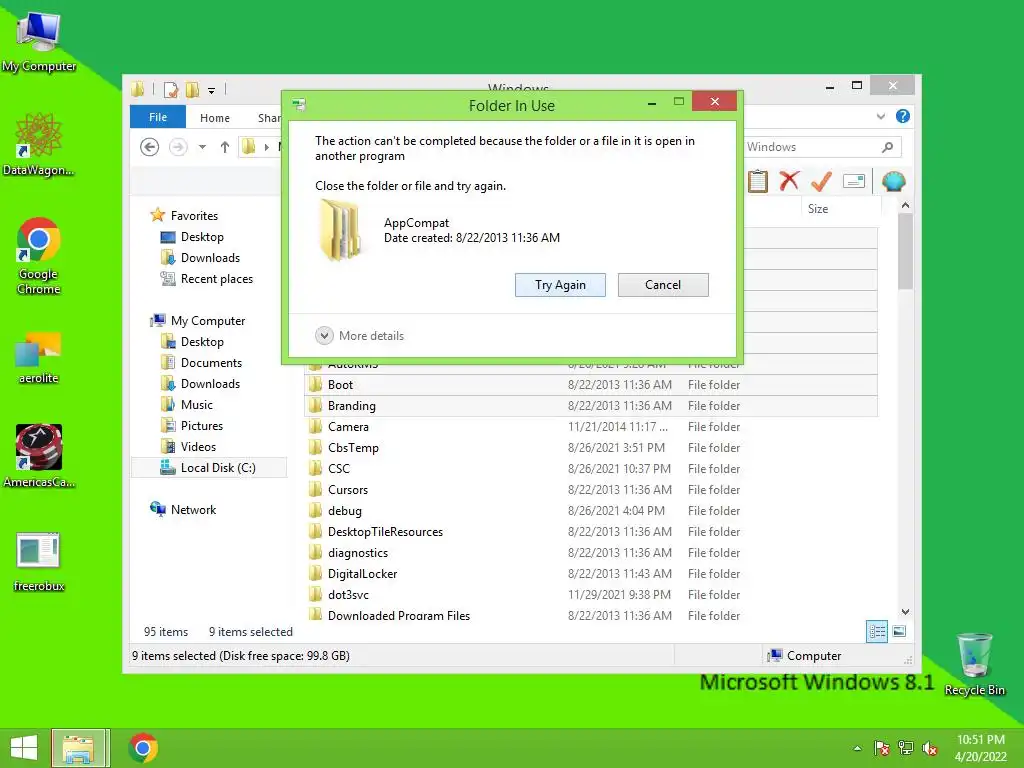
Task: Open the Recycle Bin desktop icon
Action: point(974,664)
